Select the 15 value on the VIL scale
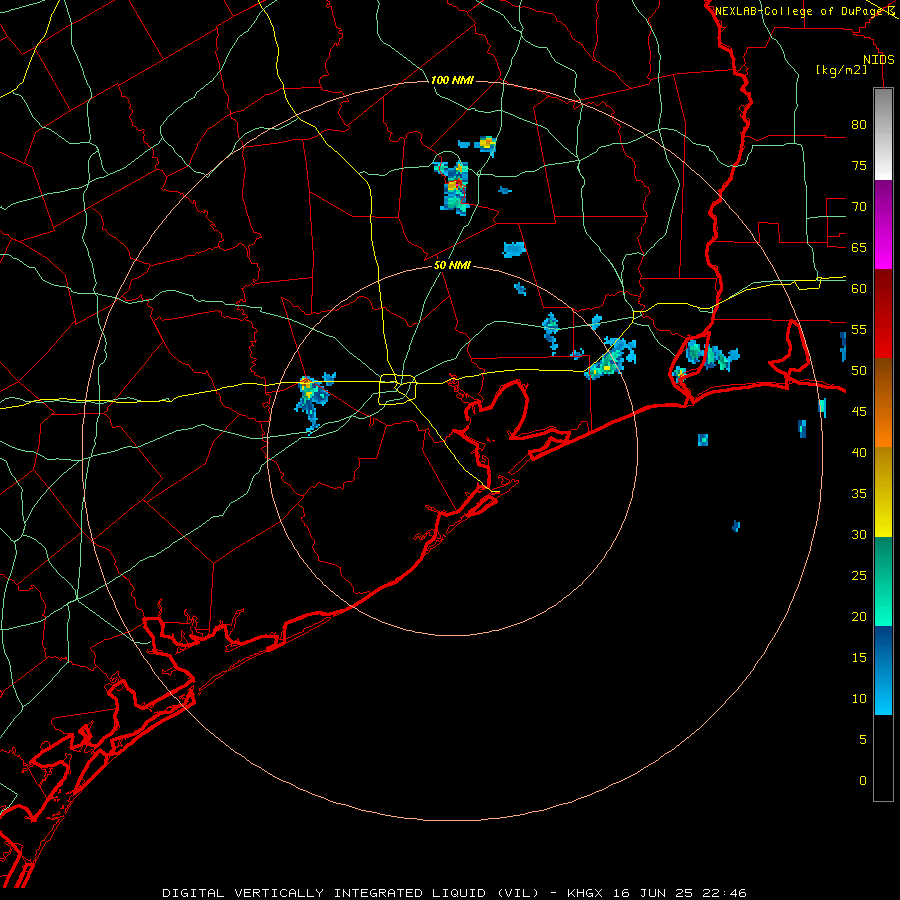Viewport: 900px width, 900px height. click(859, 658)
